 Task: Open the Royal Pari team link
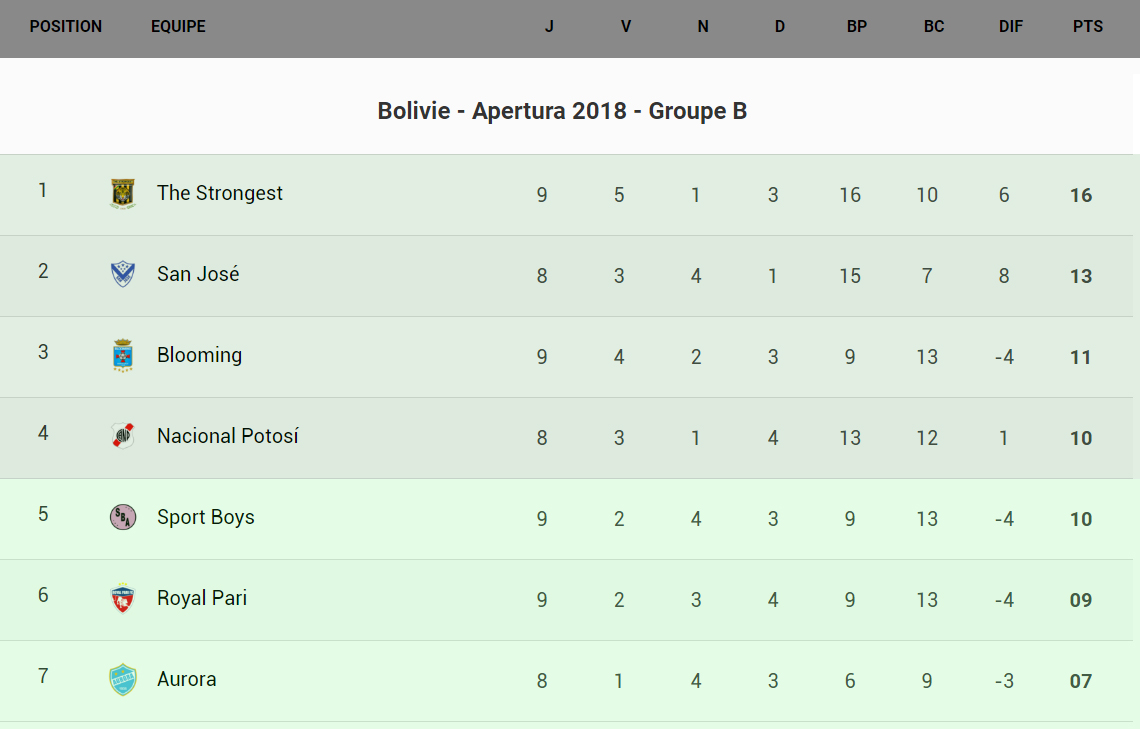pyautogui.click(x=201, y=598)
